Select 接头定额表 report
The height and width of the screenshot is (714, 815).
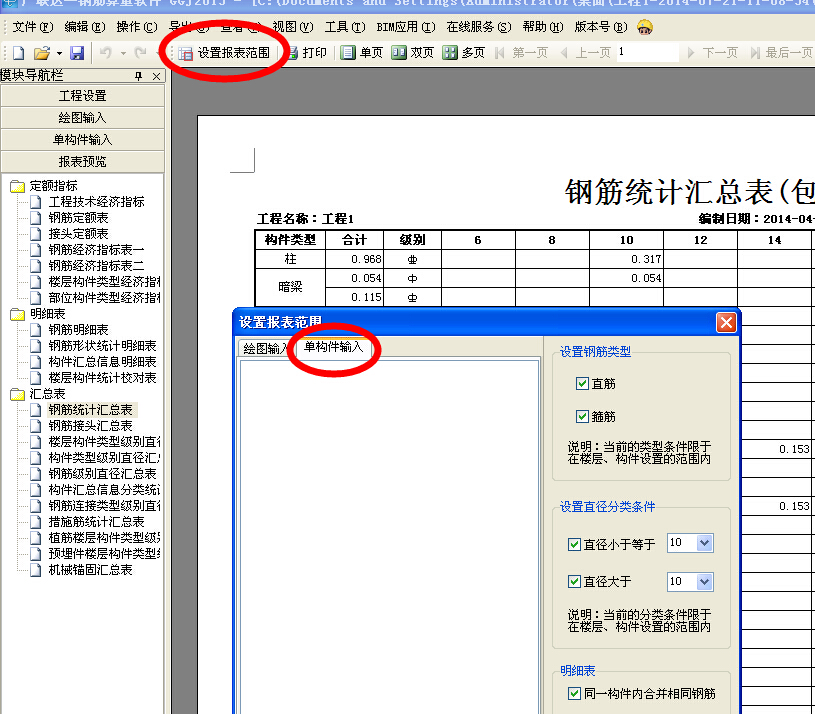click(x=78, y=234)
